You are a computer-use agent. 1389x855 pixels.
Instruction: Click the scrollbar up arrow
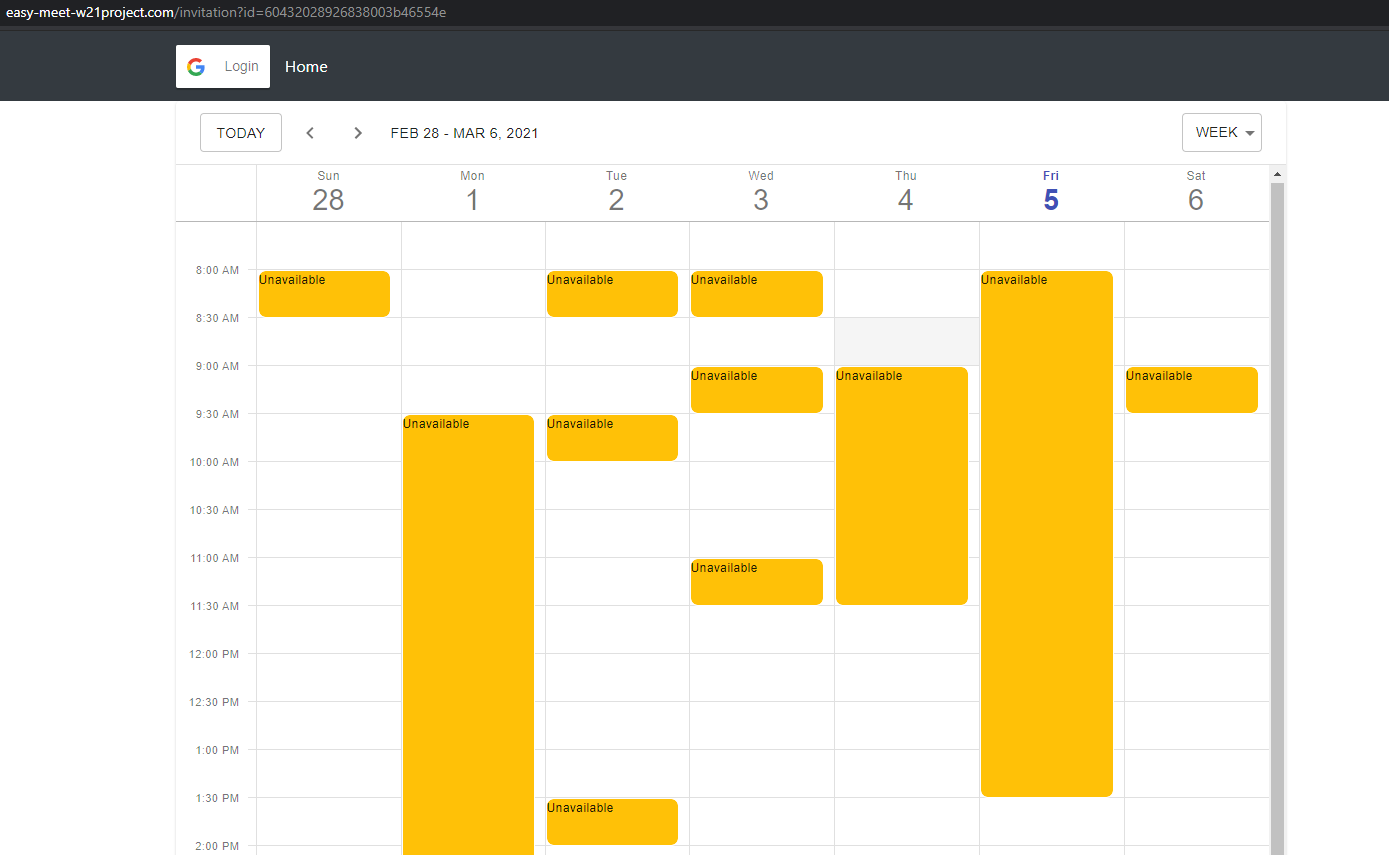click(x=1277, y=172)
